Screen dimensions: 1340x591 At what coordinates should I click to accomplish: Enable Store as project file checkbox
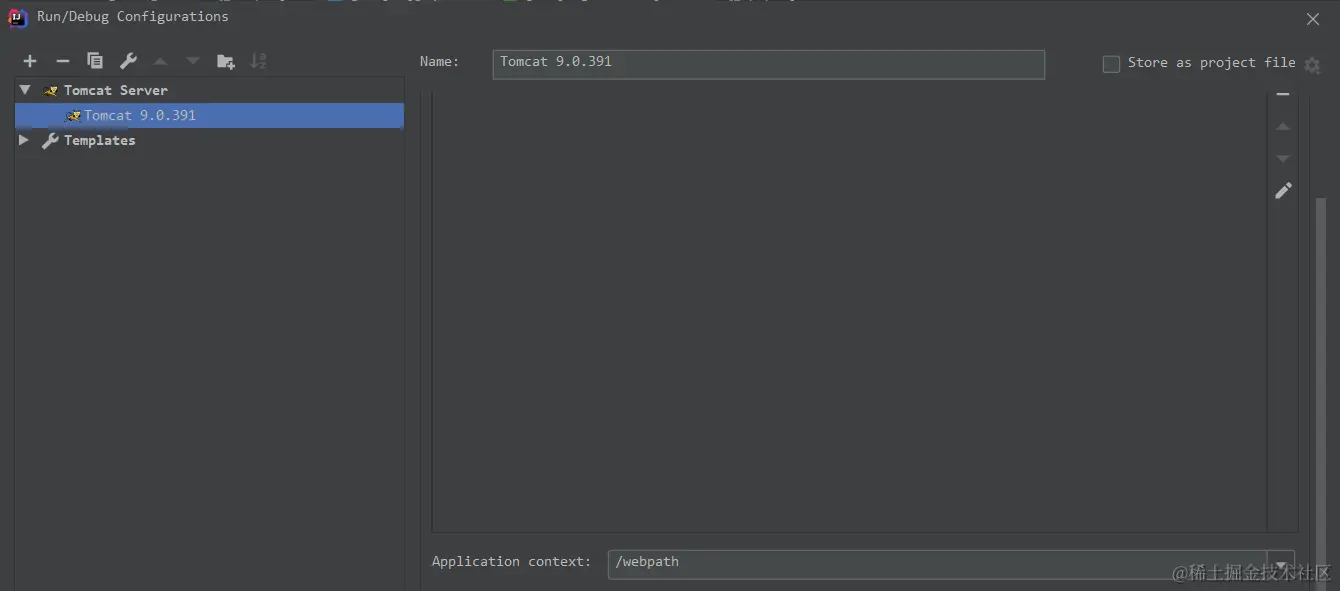[x=1111, y=64]
